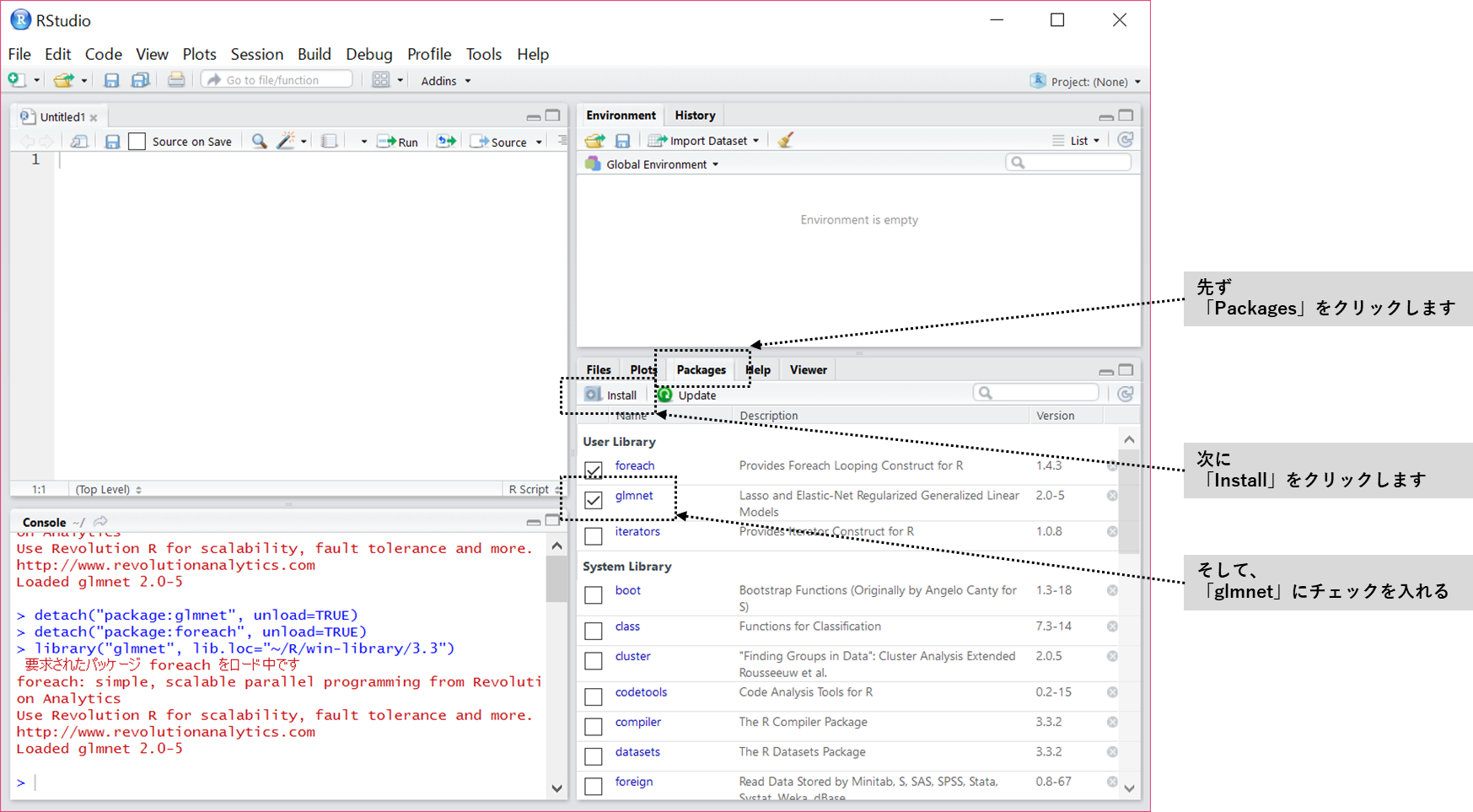Click the code tools magic wand icon
This screenshot has height=812, width=1473.
tap(286, 142)
